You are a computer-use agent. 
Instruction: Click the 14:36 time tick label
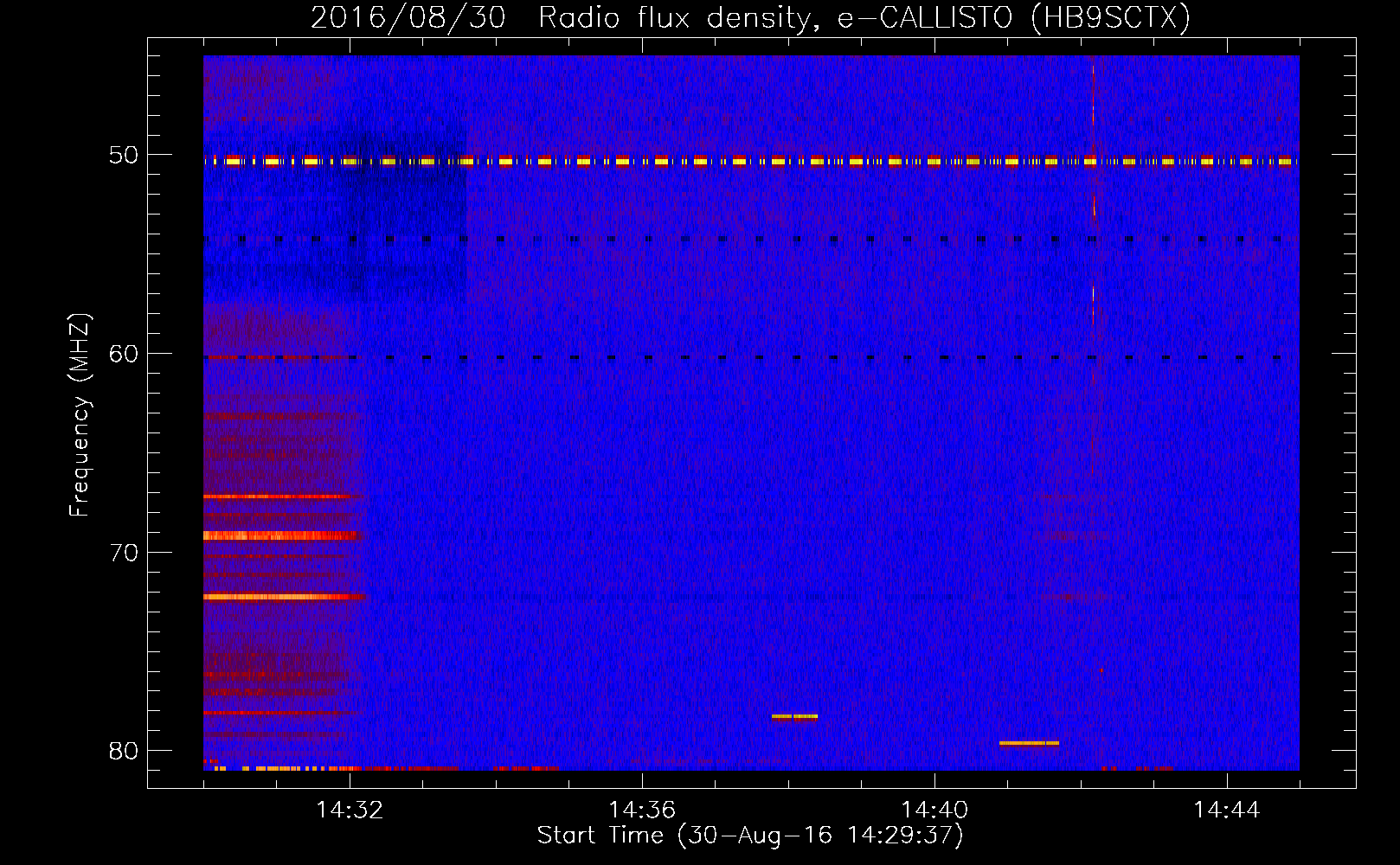point(642,811)
